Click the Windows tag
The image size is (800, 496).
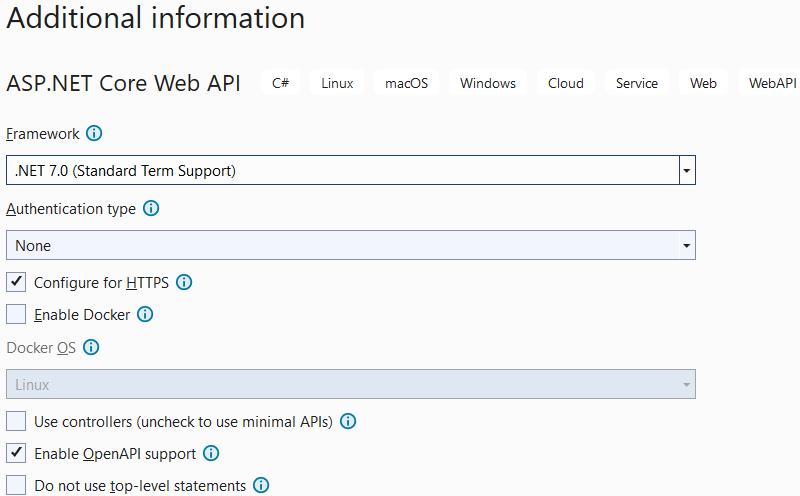click(x=488, y=83)
